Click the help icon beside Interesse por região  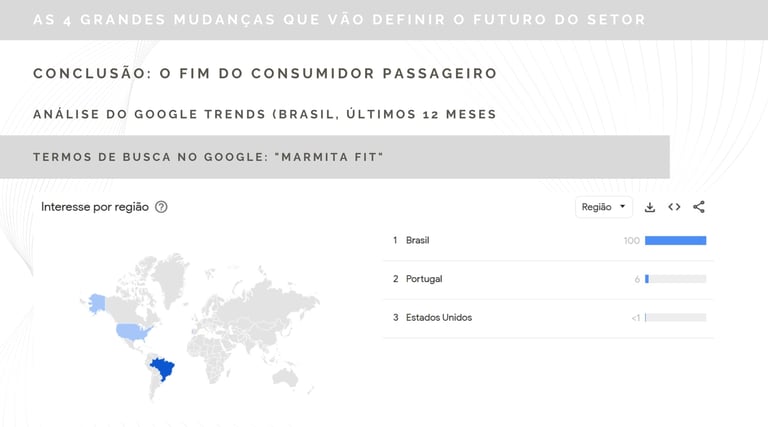click(161, 207)
